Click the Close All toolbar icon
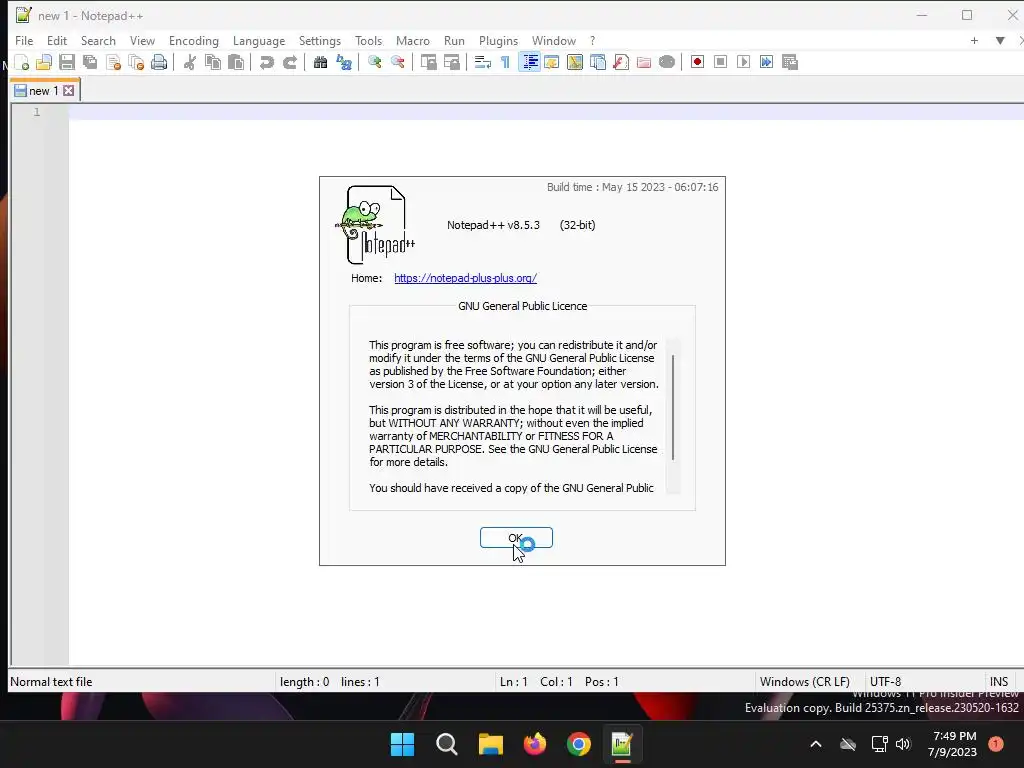The width and height of the screenshot is (1024, 768). click(136, 62)
